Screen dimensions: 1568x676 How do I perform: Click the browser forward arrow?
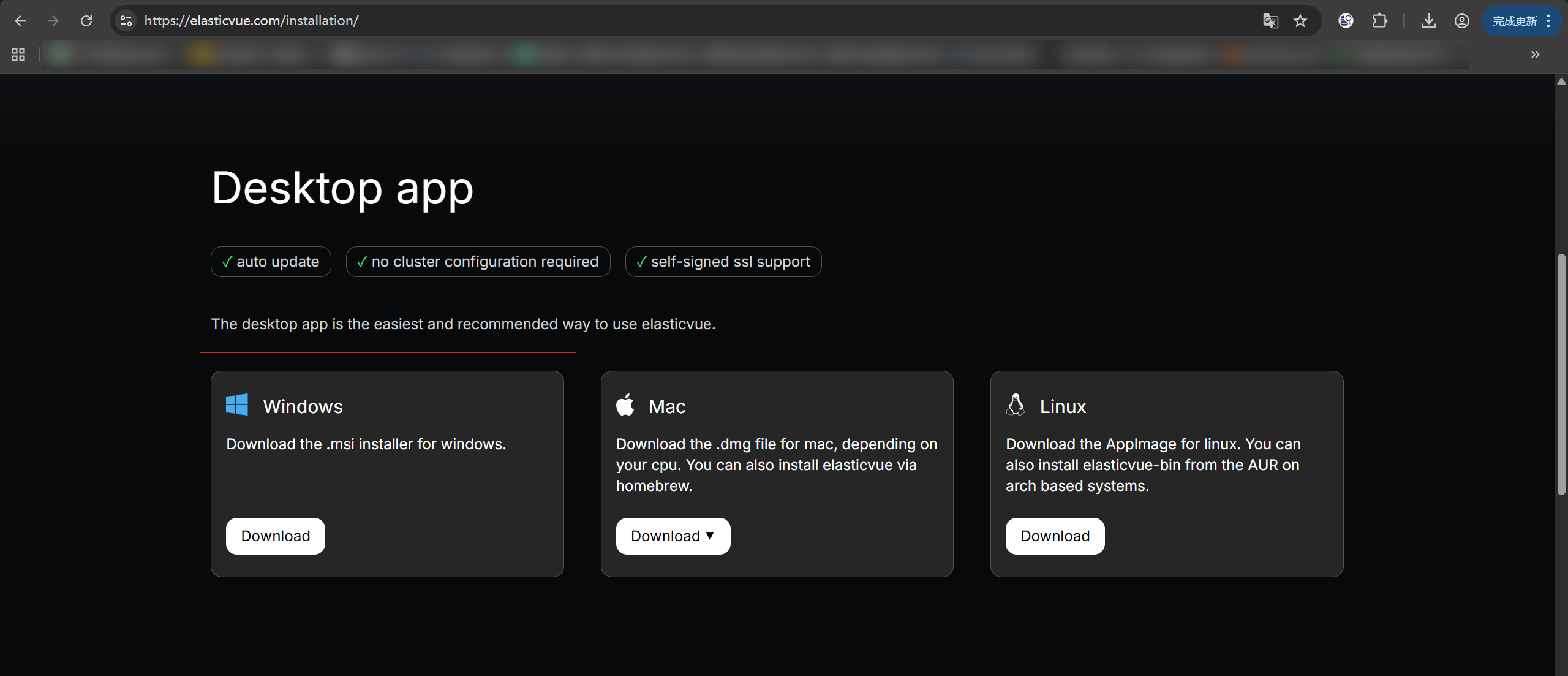coord(53,21)
